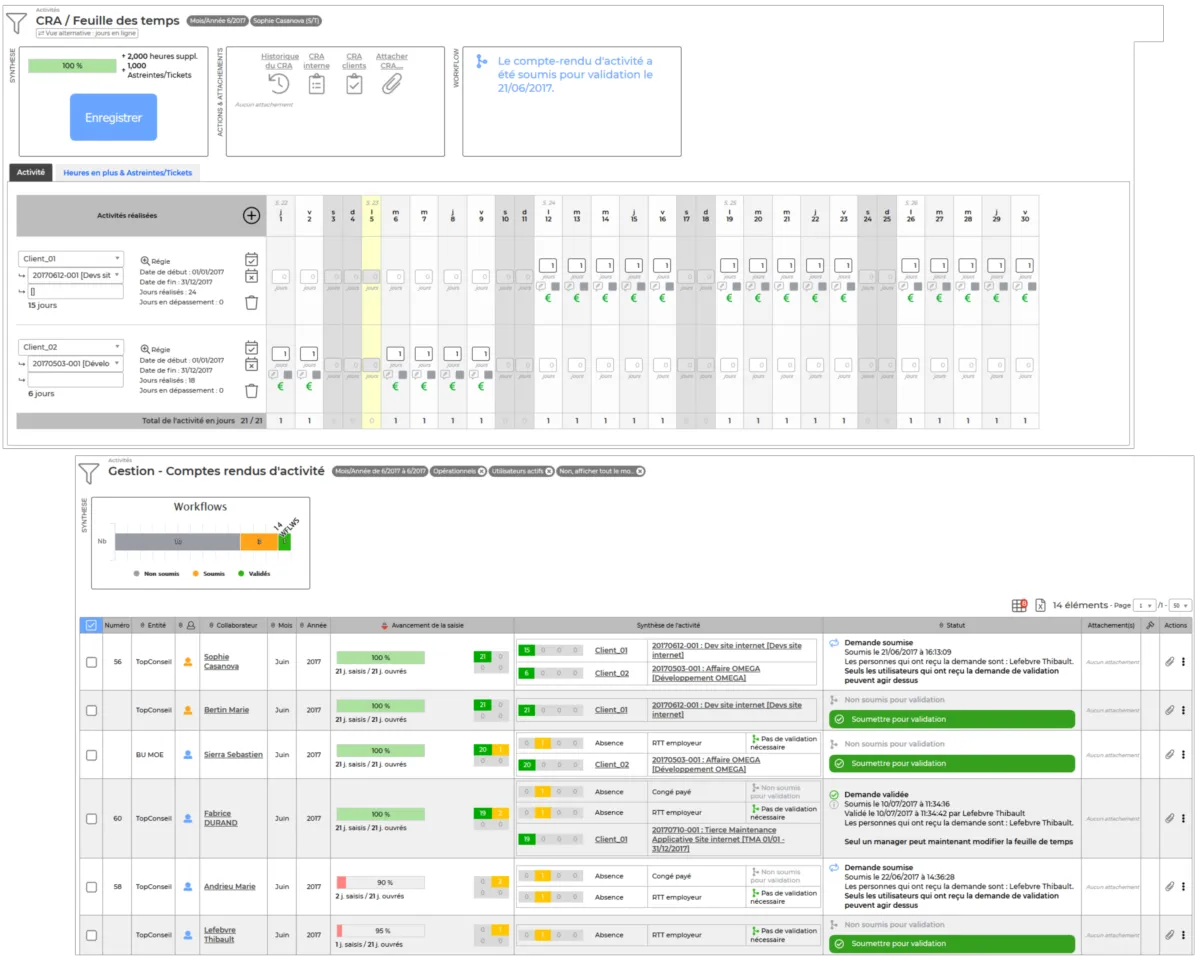
Task: Open column configuration grid icon above the table
Action: click(x=1019, y=605)
